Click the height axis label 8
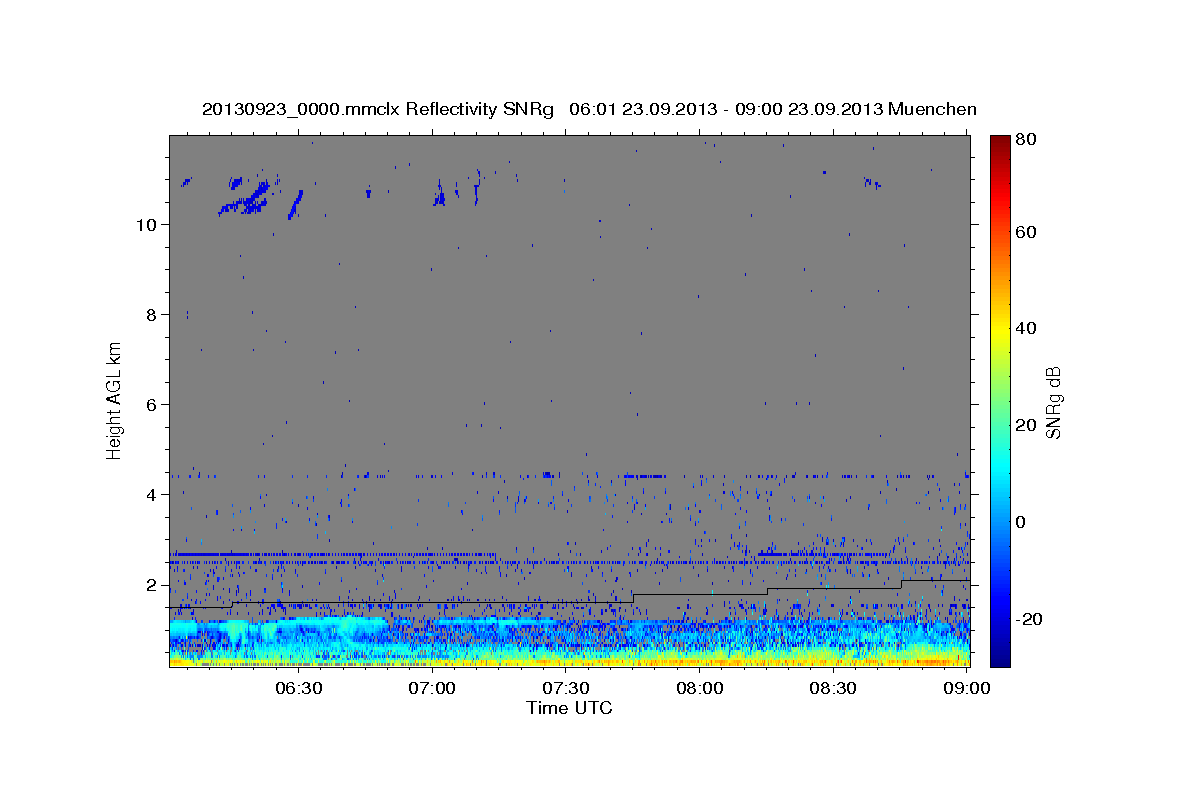The width and height of the screenshot is (1200, 800). coord(152,314)
